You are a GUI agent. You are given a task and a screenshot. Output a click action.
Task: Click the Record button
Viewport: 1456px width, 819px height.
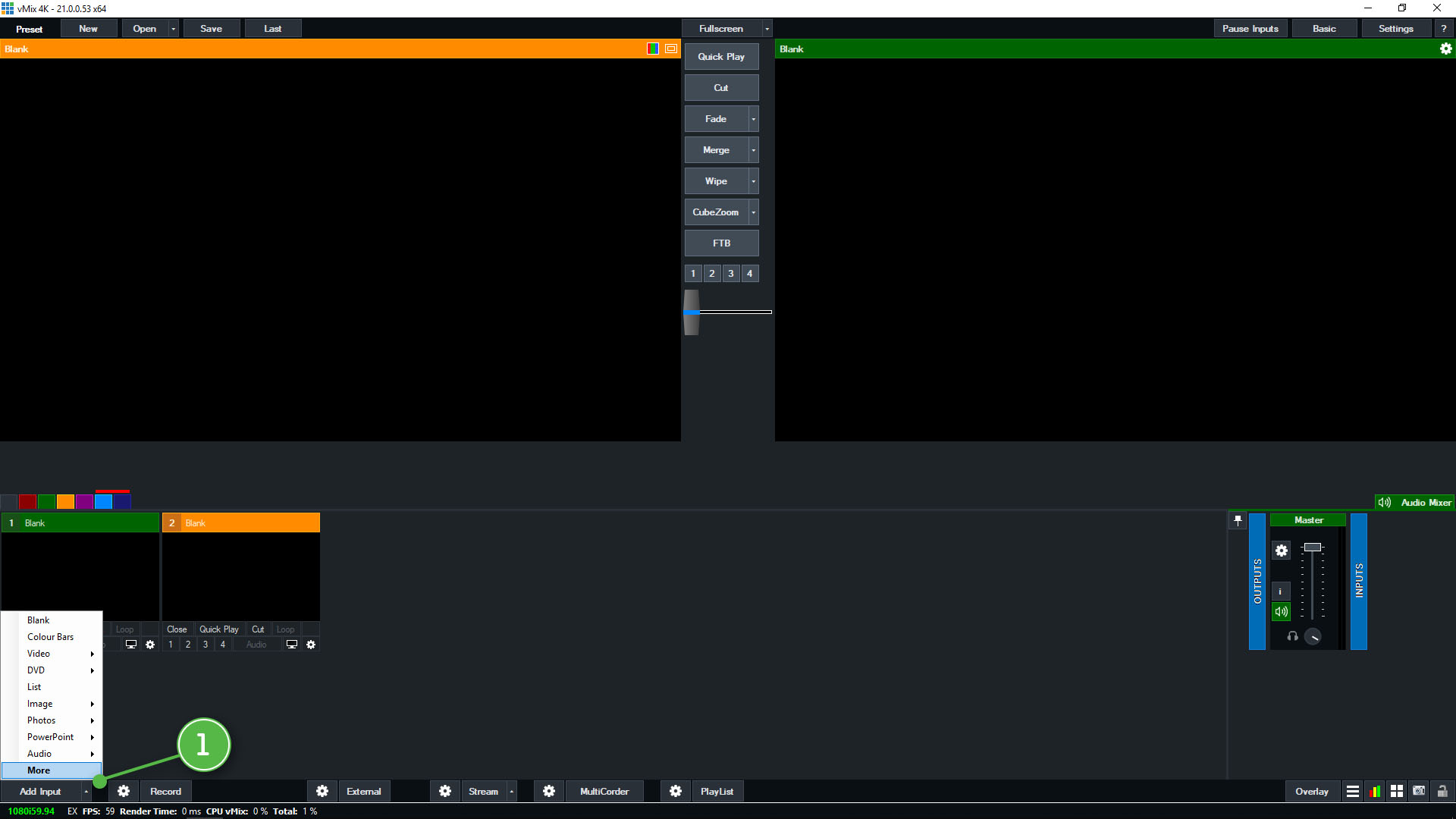166,791
